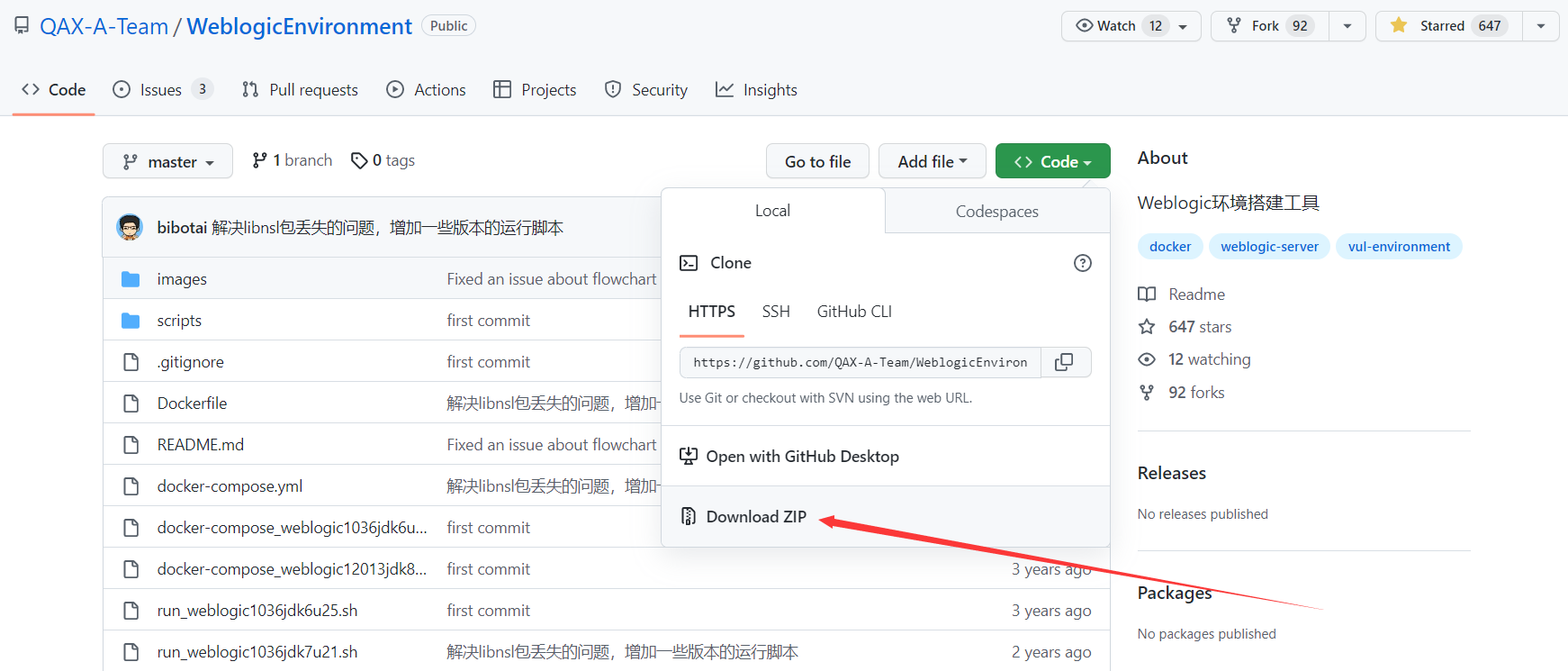
Task: Select the GitHub CLI clone option
Action: 854,312
